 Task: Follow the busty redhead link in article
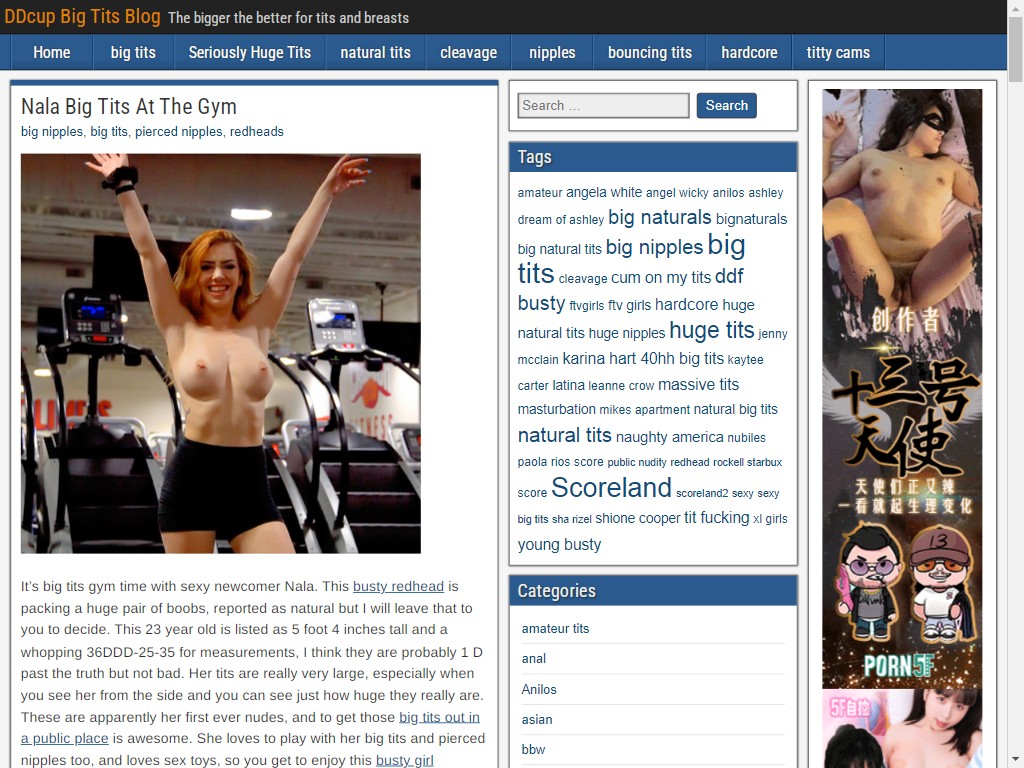coord(398,587)
